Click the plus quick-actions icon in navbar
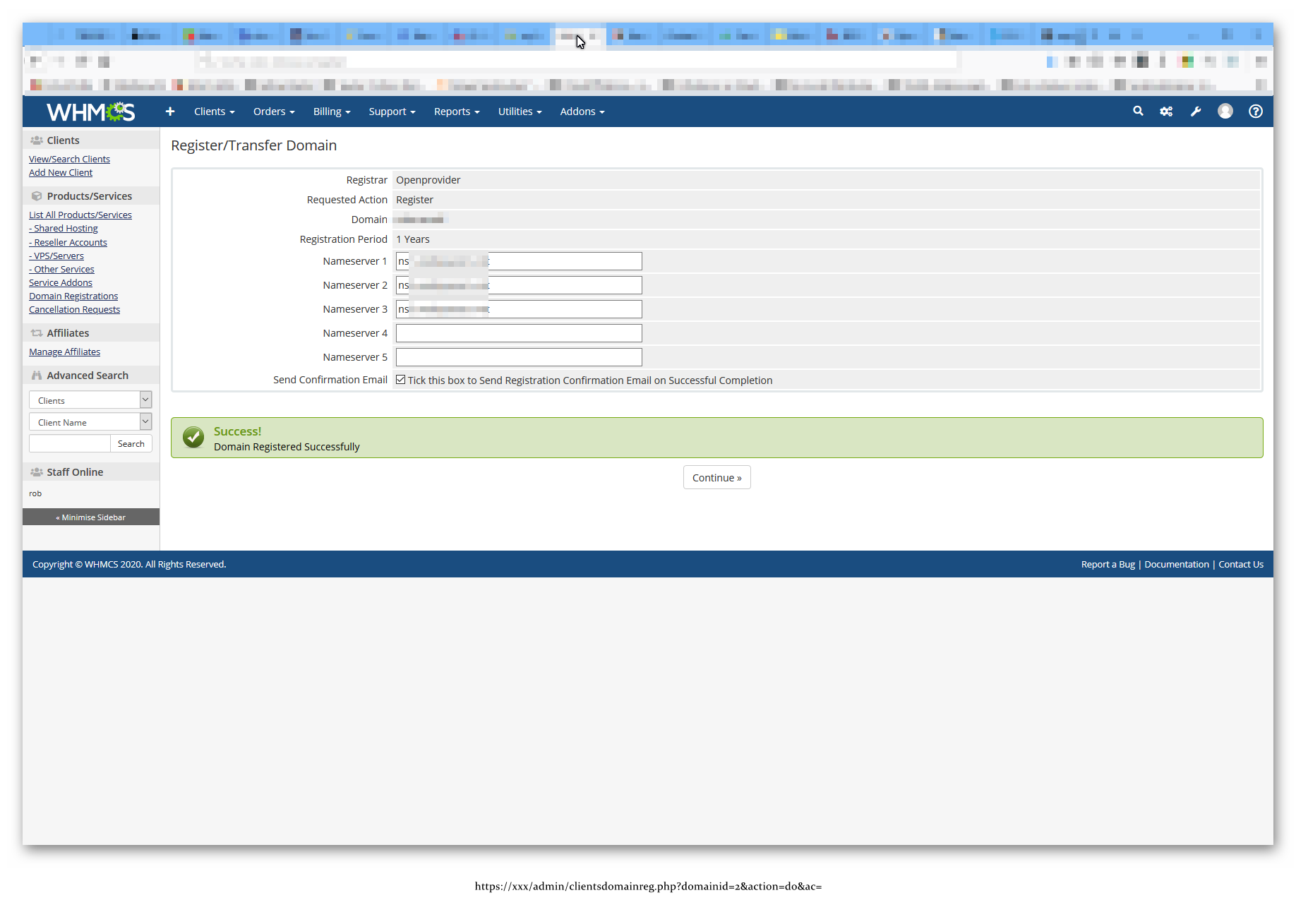Viewport: 1296px width, 924px height. 170,111
